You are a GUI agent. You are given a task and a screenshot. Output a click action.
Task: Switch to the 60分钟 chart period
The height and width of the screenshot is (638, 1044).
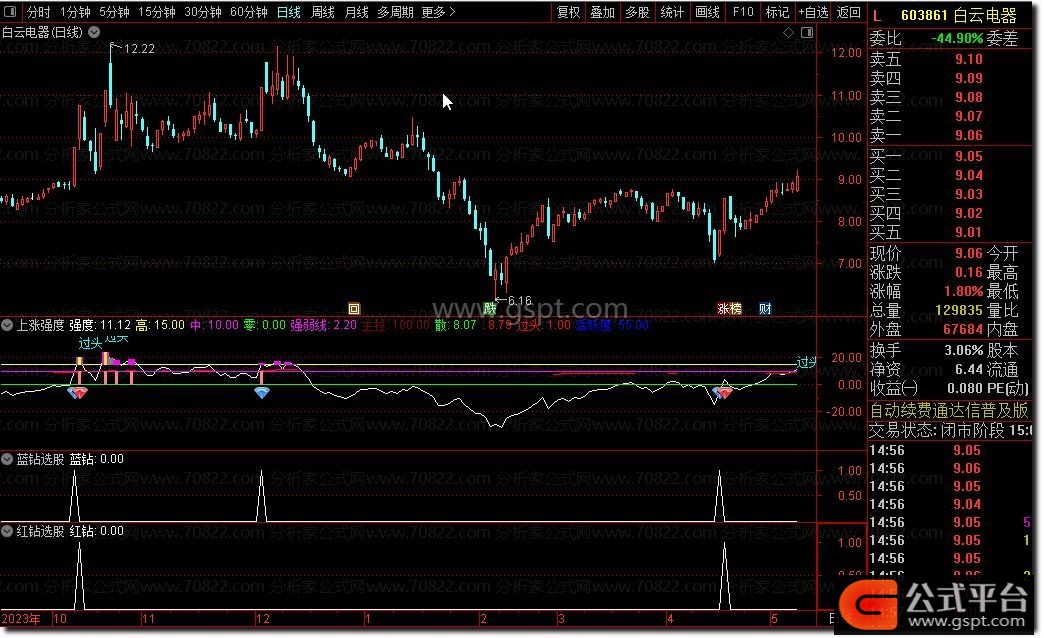pos(249,12)
